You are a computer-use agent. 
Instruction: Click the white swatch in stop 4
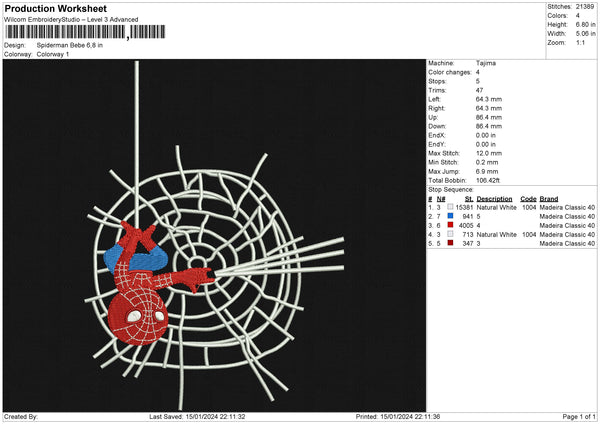(x=450, y=234)
